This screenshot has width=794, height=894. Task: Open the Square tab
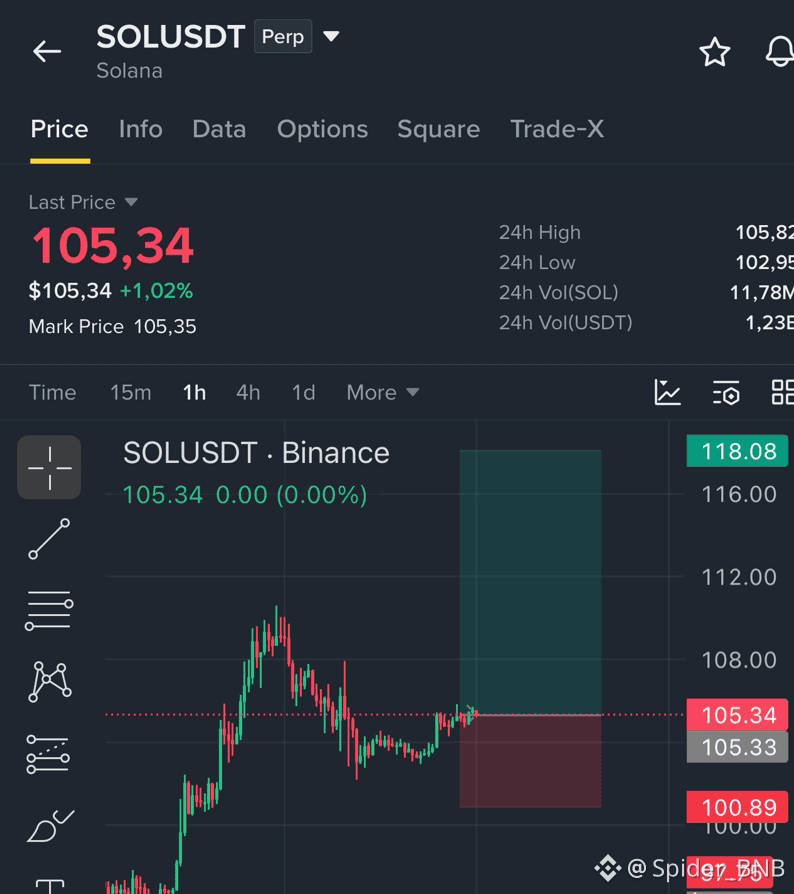pos(438,129)
